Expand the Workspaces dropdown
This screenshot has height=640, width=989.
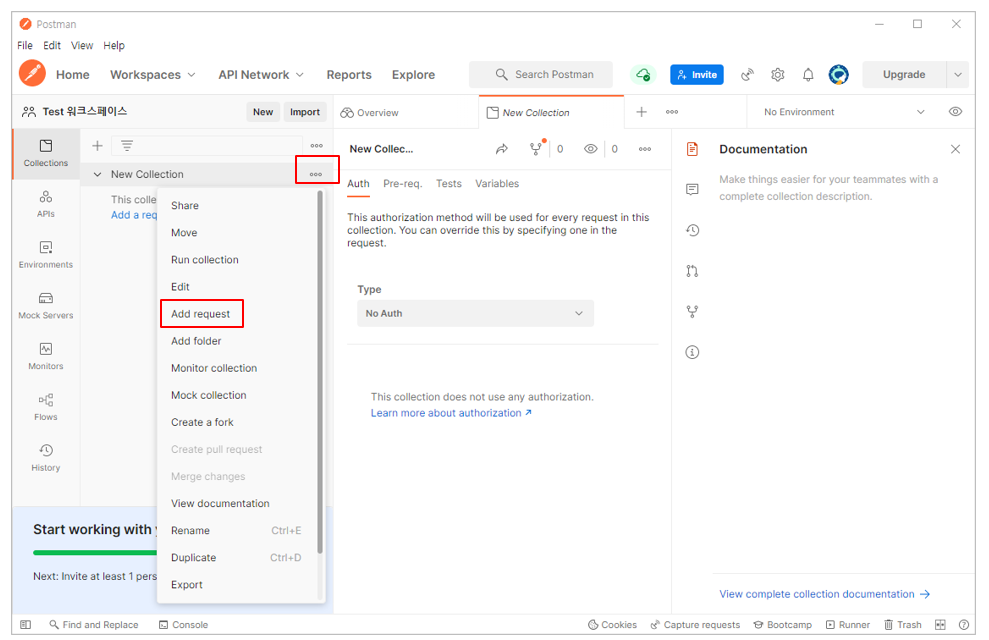[153, 74]
